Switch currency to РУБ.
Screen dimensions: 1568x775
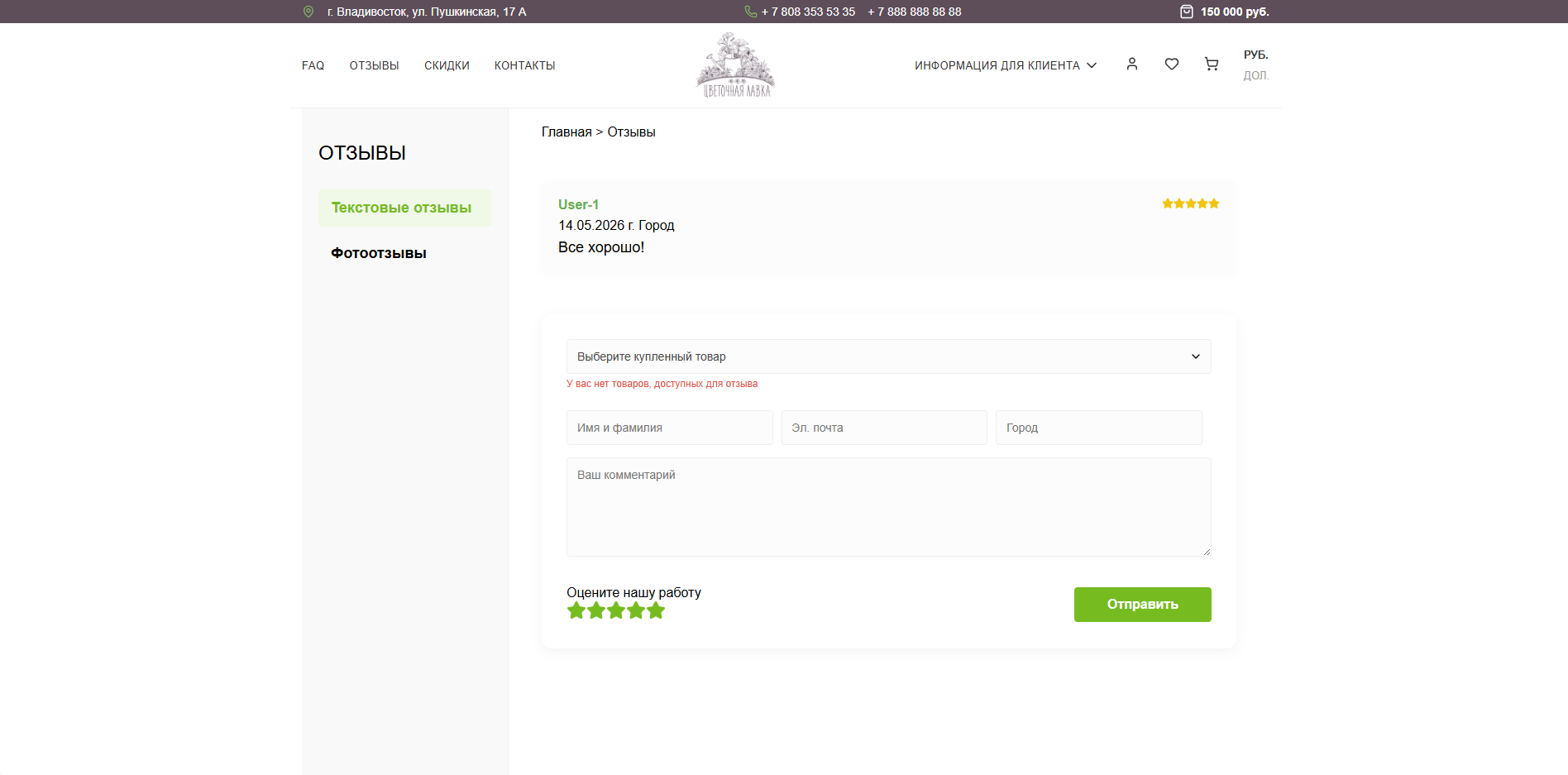click(1255, 55)
